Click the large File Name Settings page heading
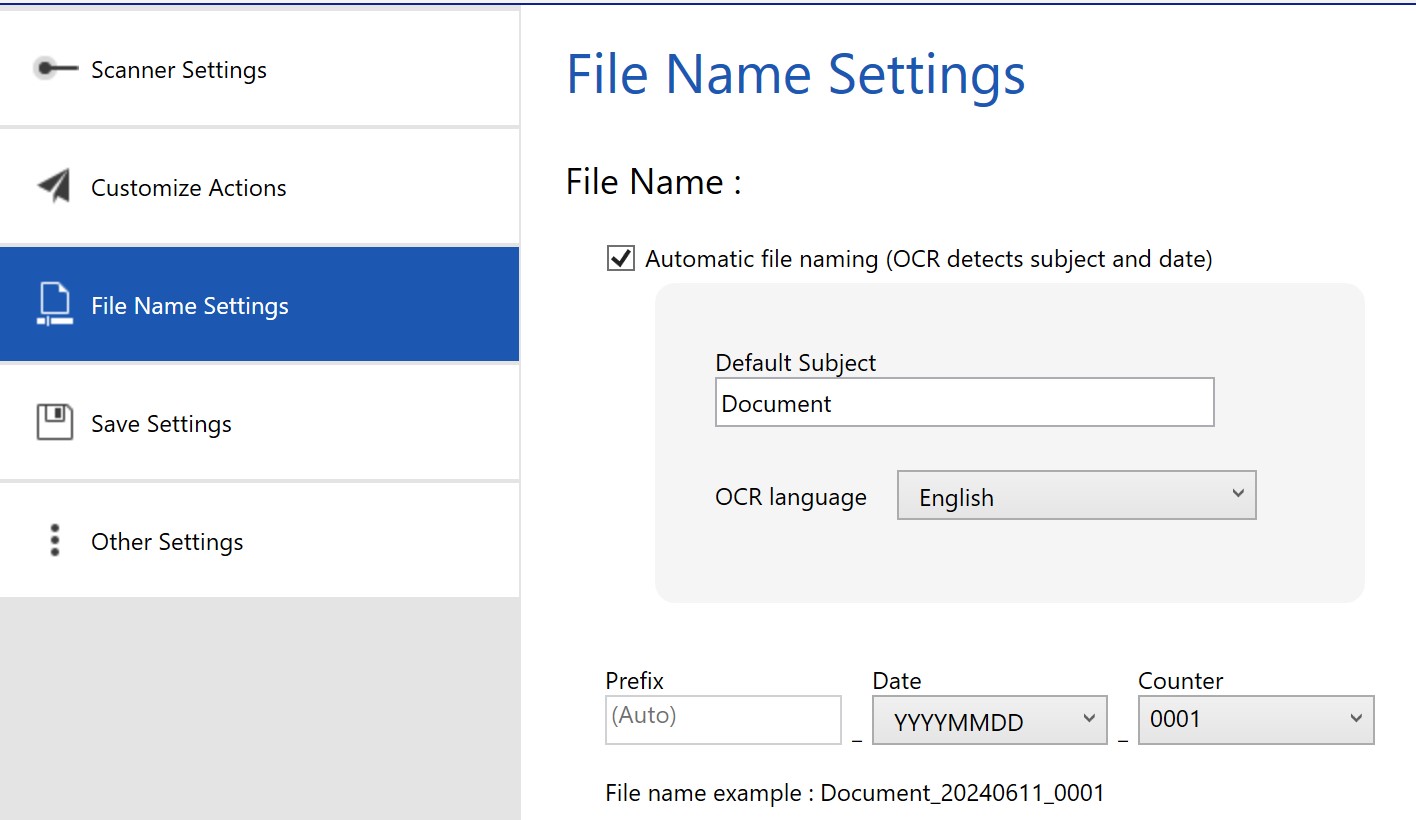The height and width of the screenshot is (820, 1416). pyautogui.click(x=795, y=75)
